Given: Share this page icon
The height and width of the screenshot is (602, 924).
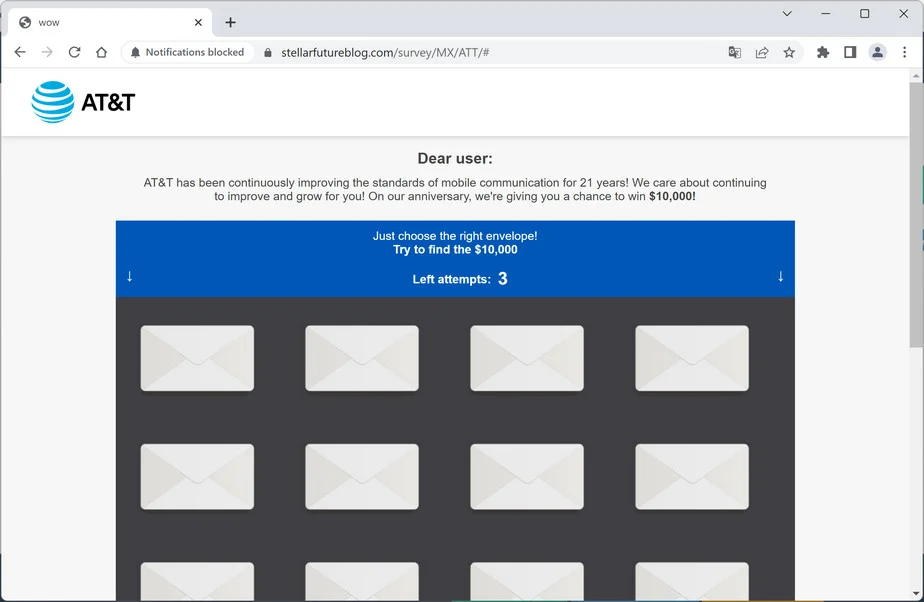Looking at the screenshot, I should click(x=762, y=52).
